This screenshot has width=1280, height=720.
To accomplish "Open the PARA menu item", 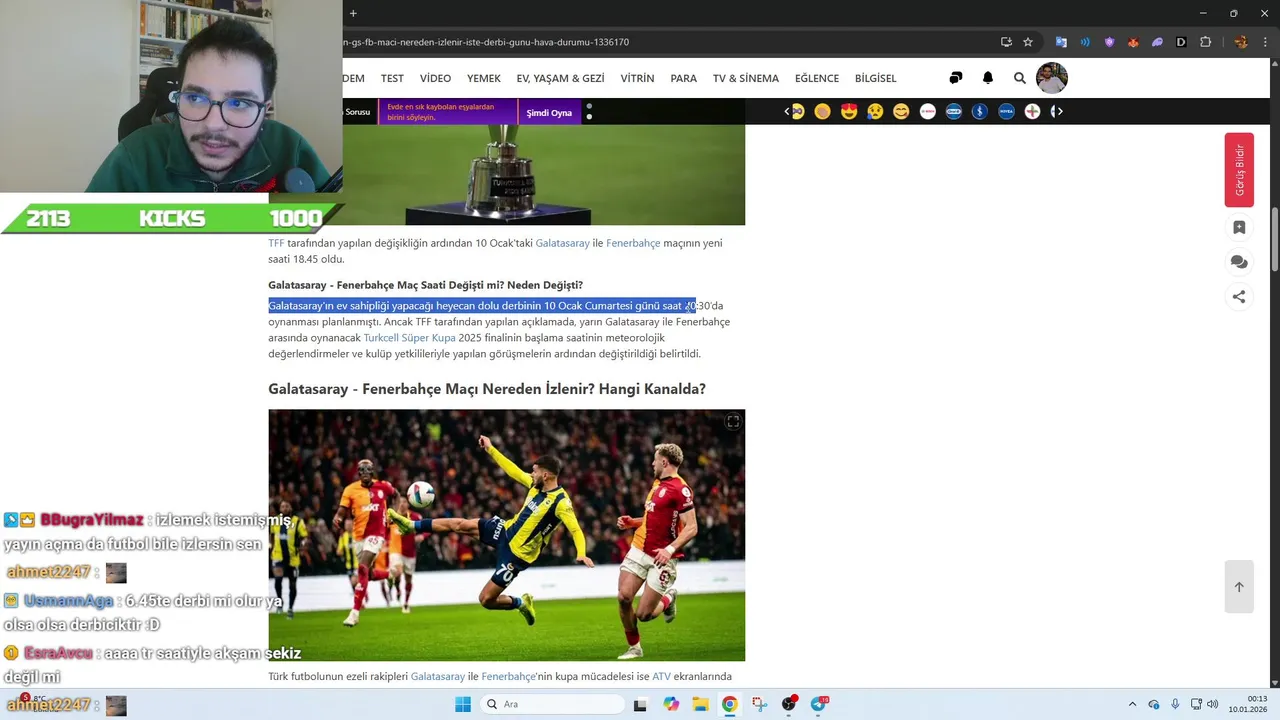I will point(684,78).
